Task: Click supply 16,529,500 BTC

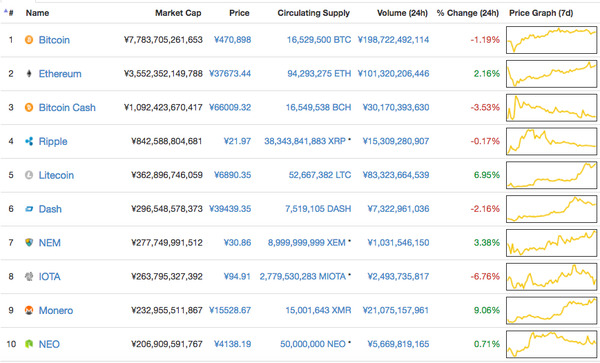Action: [319, 40]
